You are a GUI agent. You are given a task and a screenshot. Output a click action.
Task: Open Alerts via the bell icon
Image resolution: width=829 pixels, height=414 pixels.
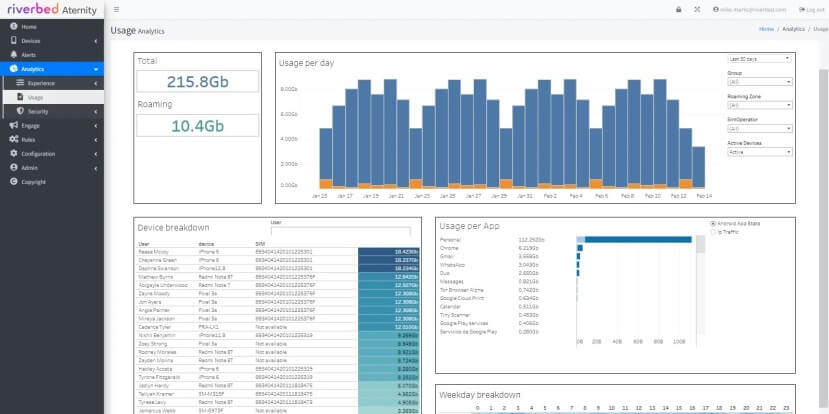13,55
